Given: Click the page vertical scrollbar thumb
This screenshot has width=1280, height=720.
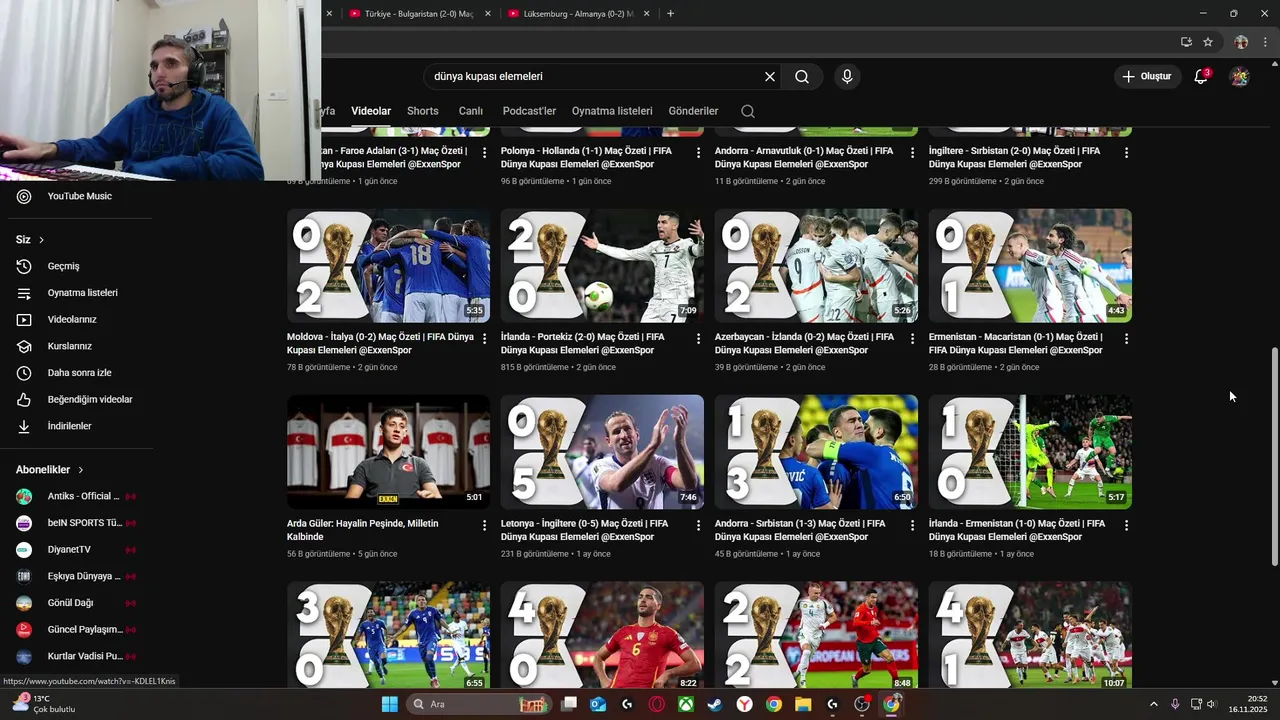Looking at the screenshot, I should click(x=1274, y=458).
